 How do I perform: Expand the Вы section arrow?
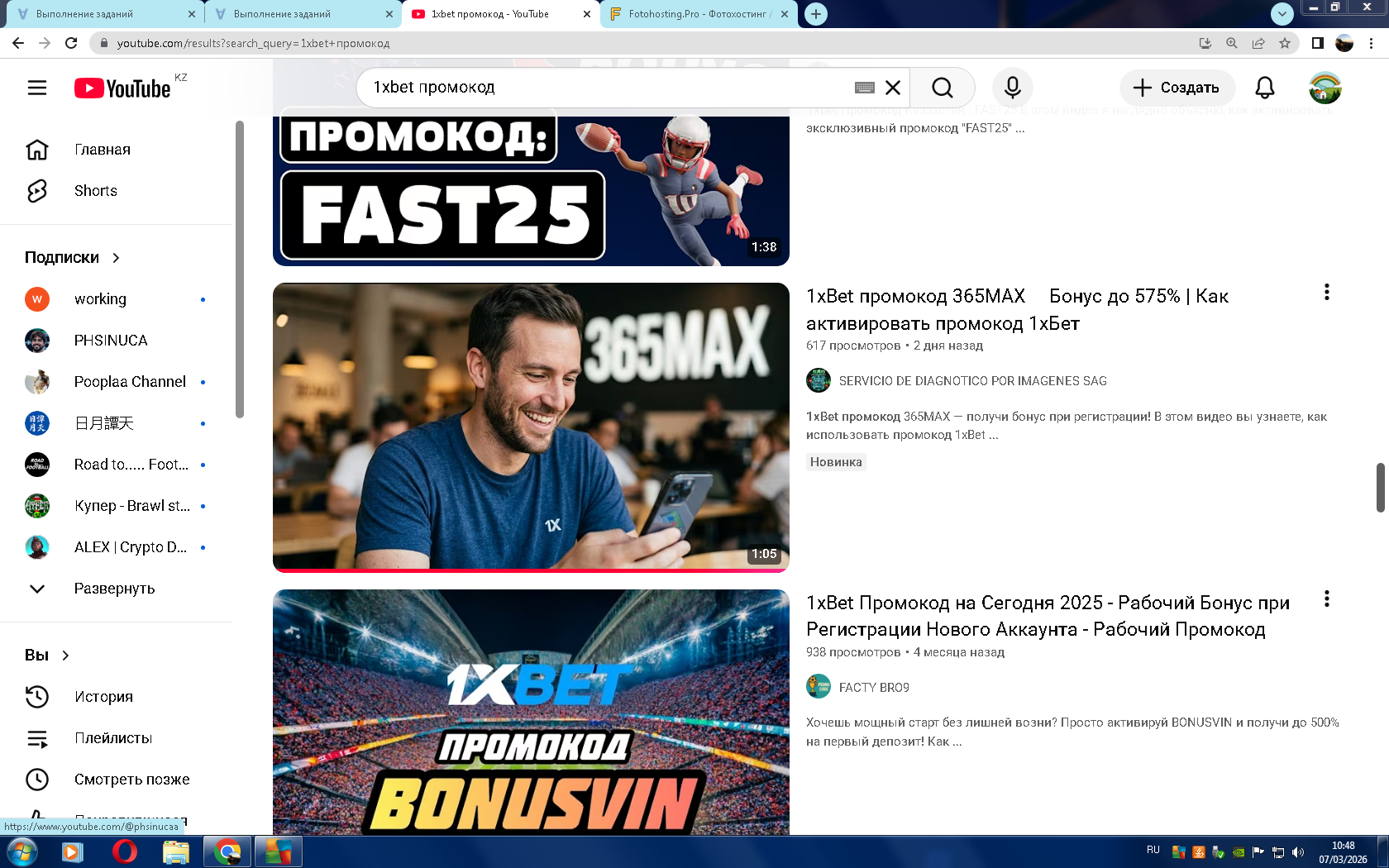coord(65,656)
